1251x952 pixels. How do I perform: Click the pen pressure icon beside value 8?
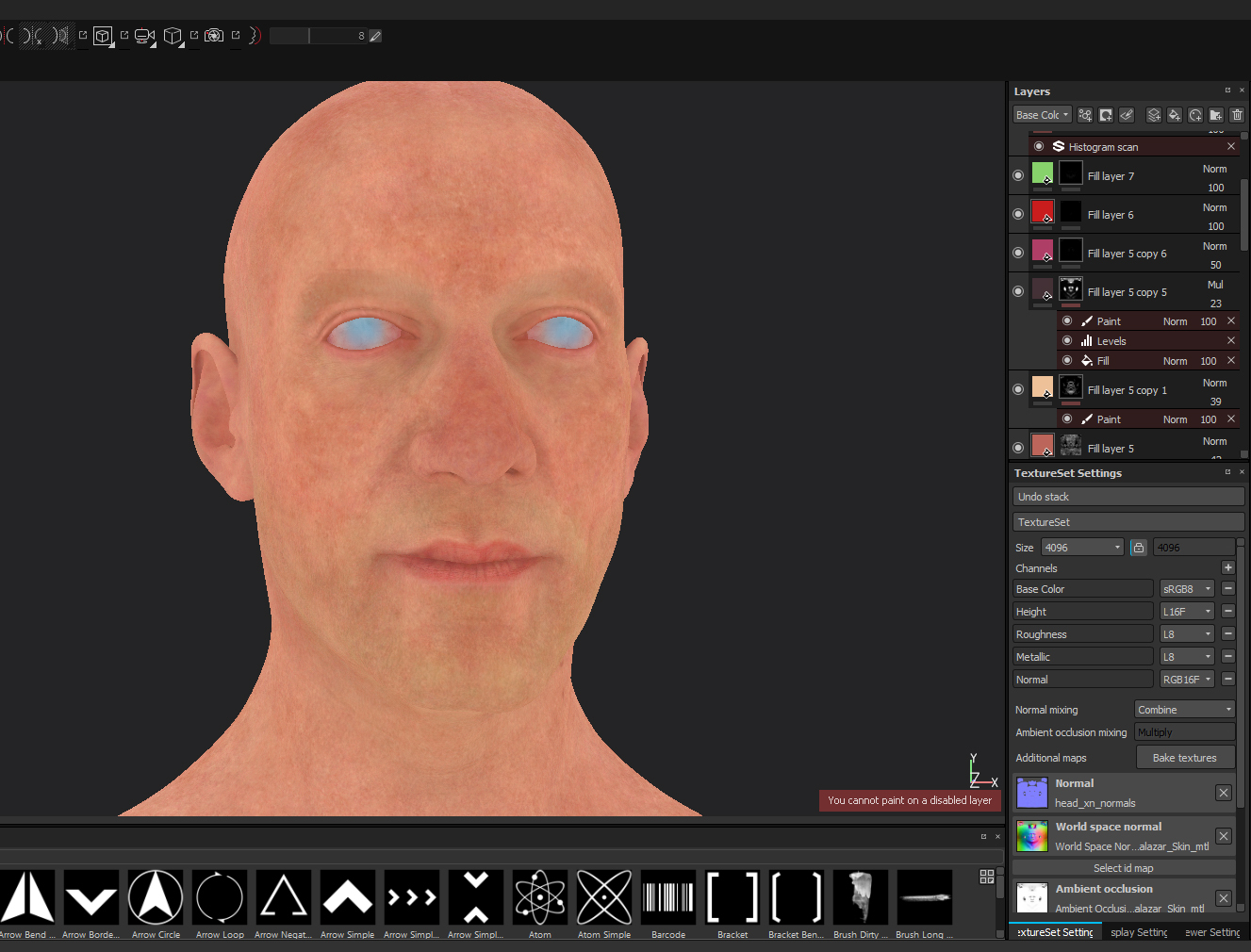(x=375, y=36)
